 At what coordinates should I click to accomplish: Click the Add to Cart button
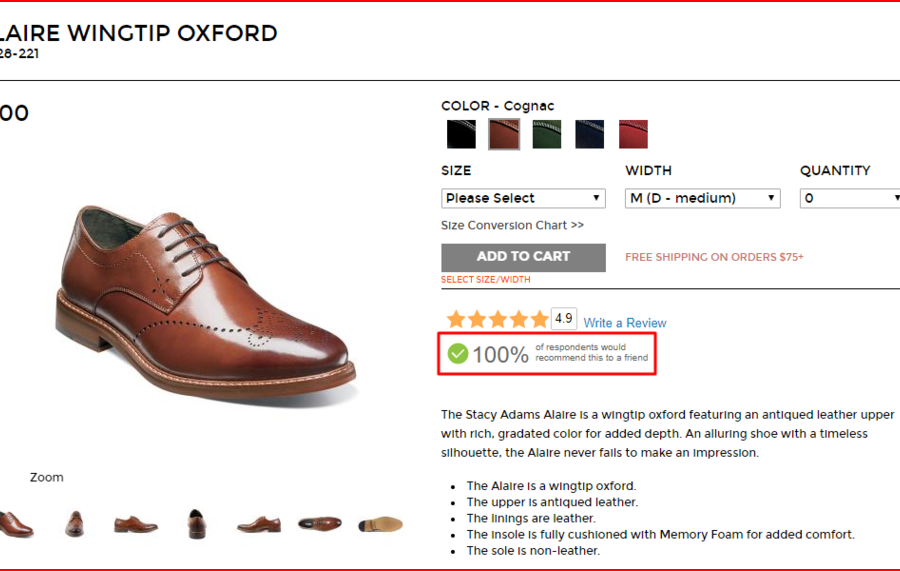pos(523,257)
